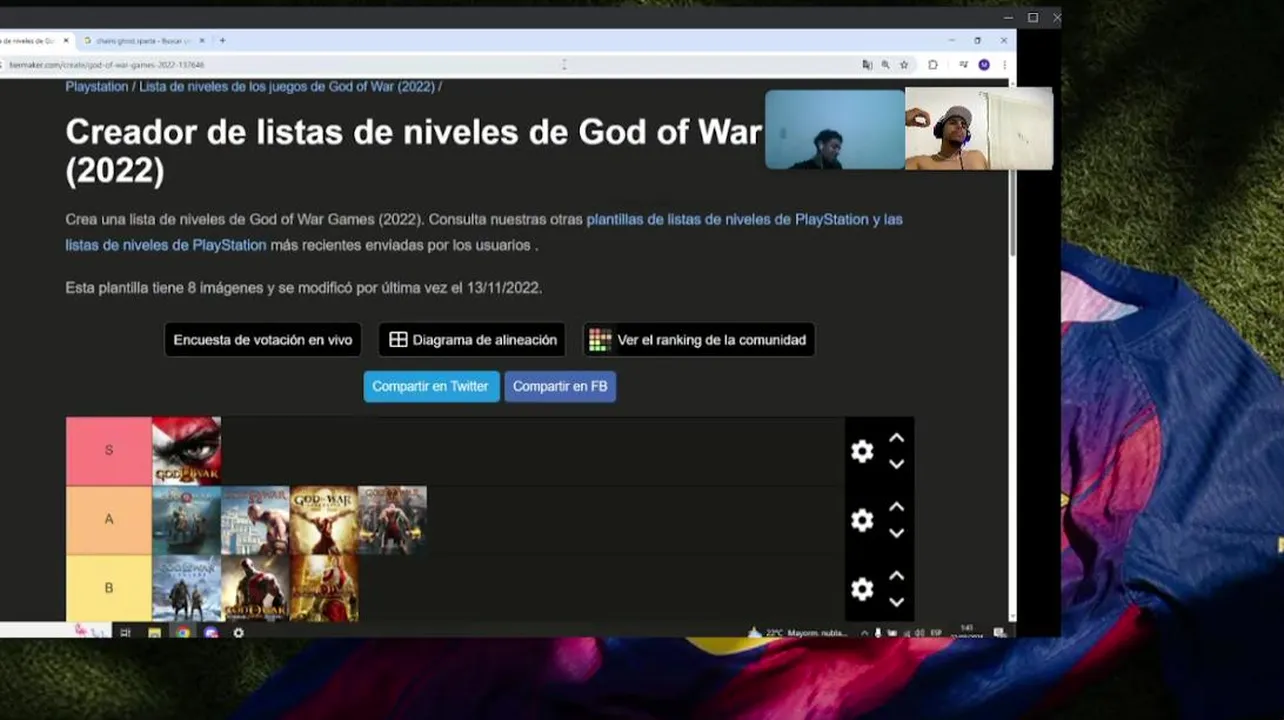1284x720 pixels.
Task: Open a new browser tab
Action: (x=222, y=41)
